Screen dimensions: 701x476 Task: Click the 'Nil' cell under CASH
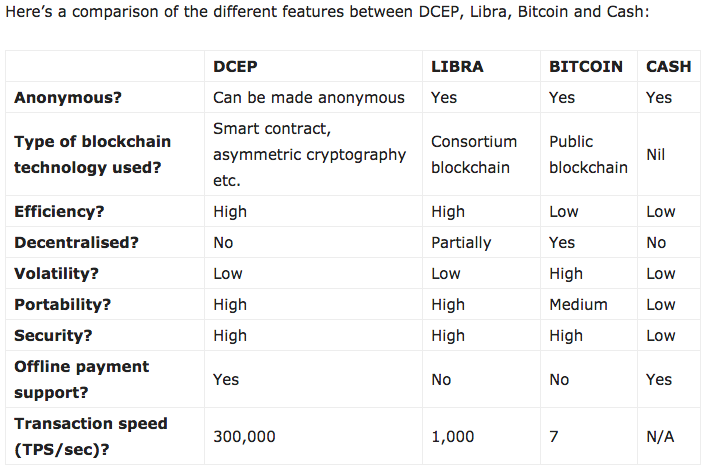pos(655,154)
